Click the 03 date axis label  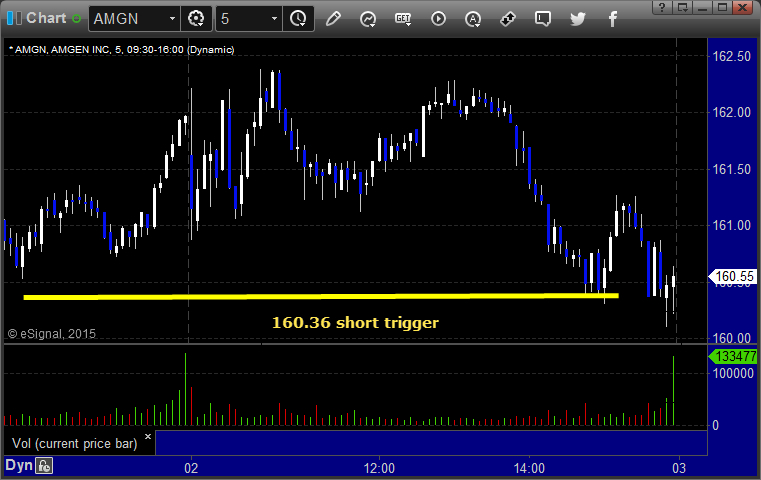(x=679, y=468)
